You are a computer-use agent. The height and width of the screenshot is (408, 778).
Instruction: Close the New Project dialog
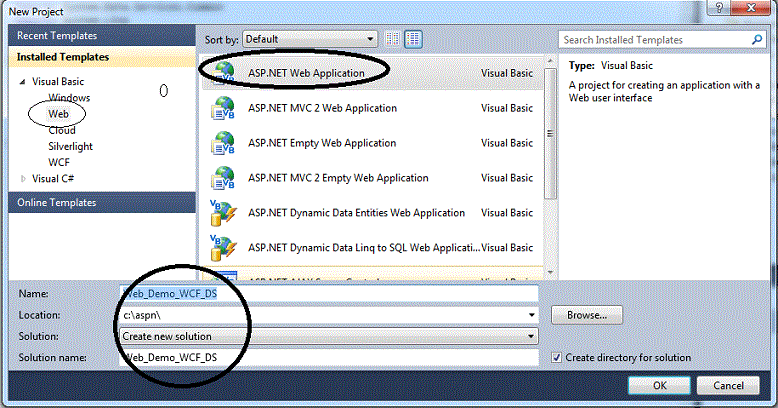751,7
